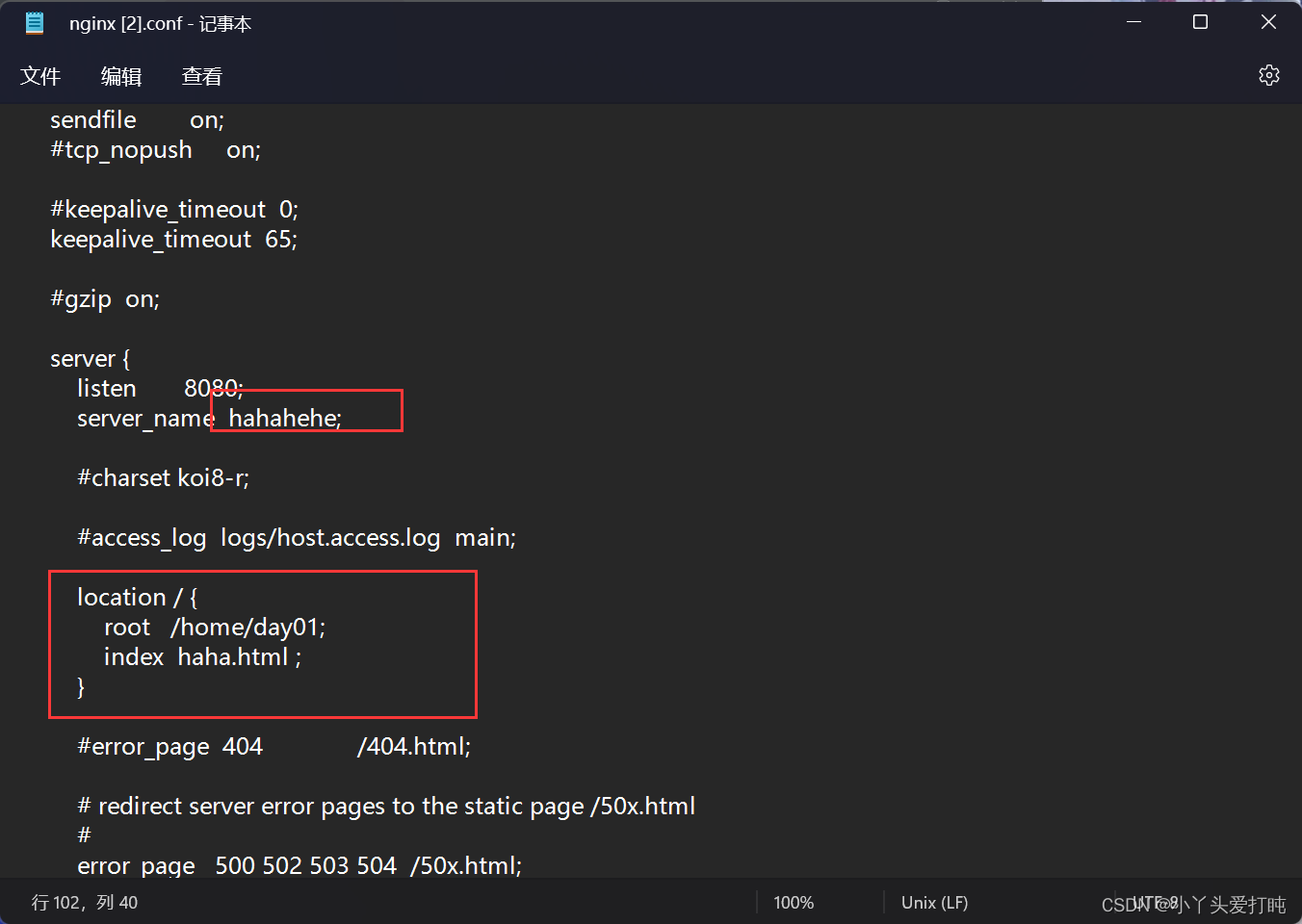Click the 'index haha.html ;' line
Screen dimensions: 1302x924
202,657
